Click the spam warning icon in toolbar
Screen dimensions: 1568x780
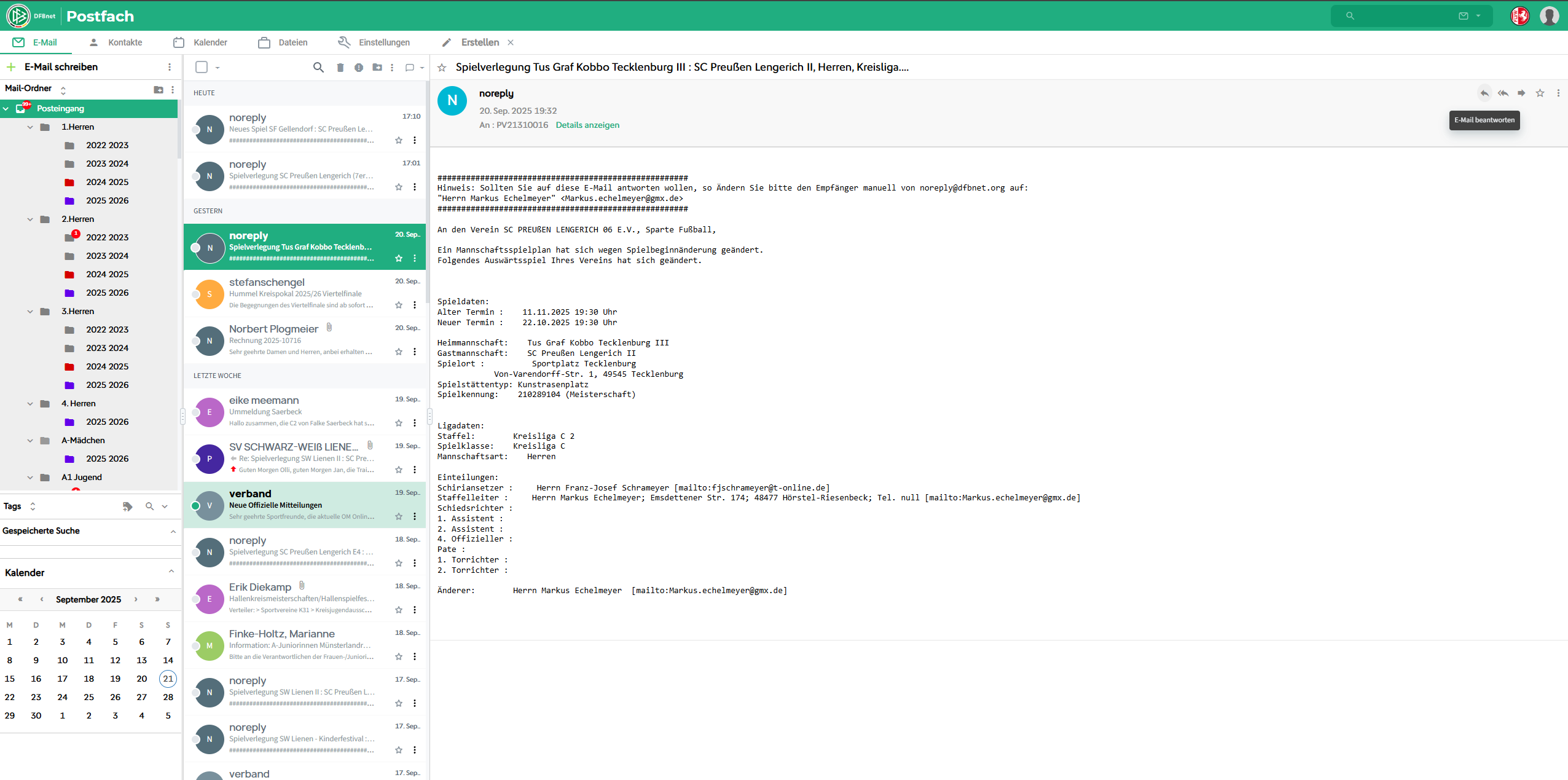click(x=359, y=68)
